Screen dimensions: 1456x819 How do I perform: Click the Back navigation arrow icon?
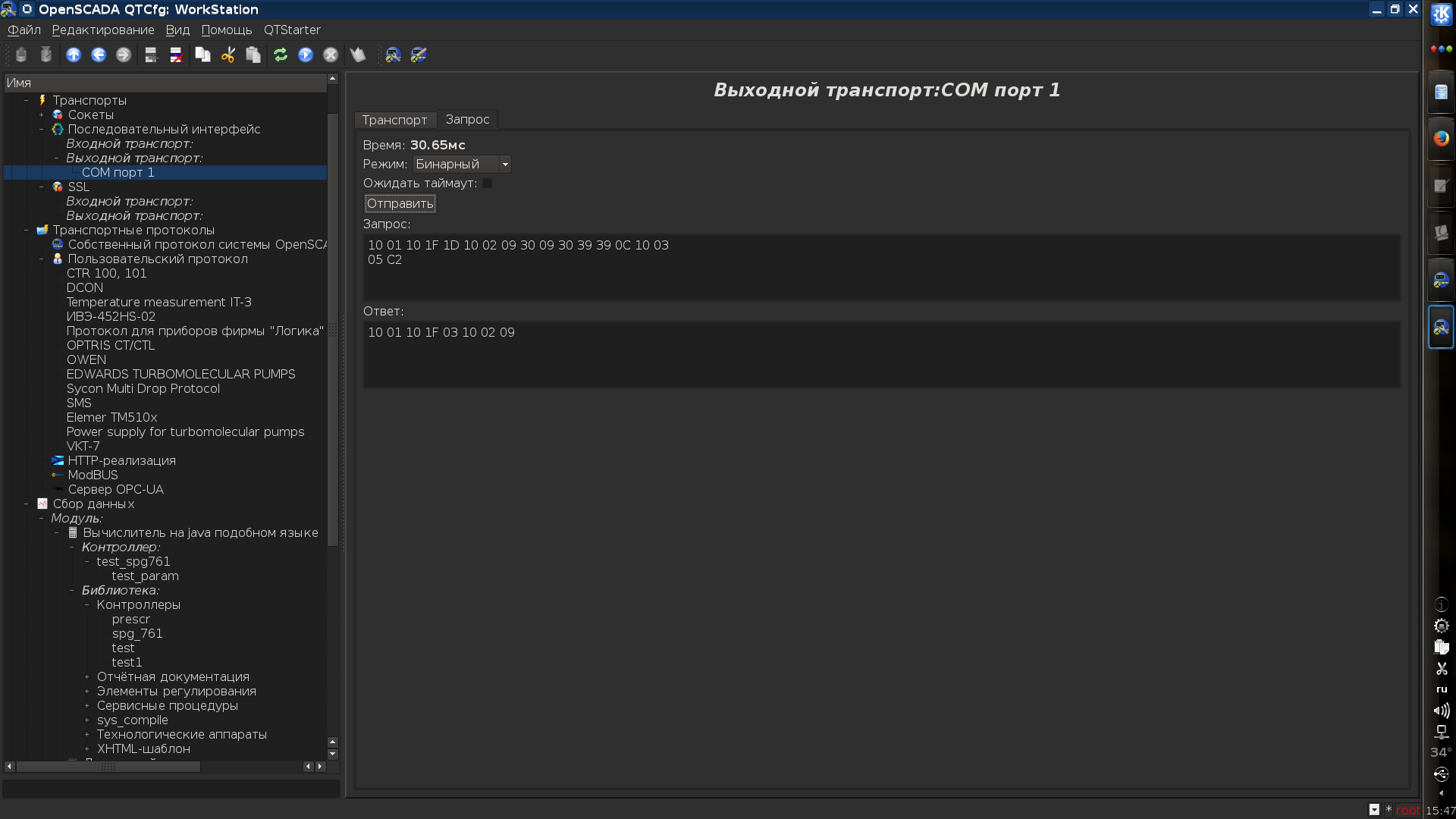(x=99, y=55)
